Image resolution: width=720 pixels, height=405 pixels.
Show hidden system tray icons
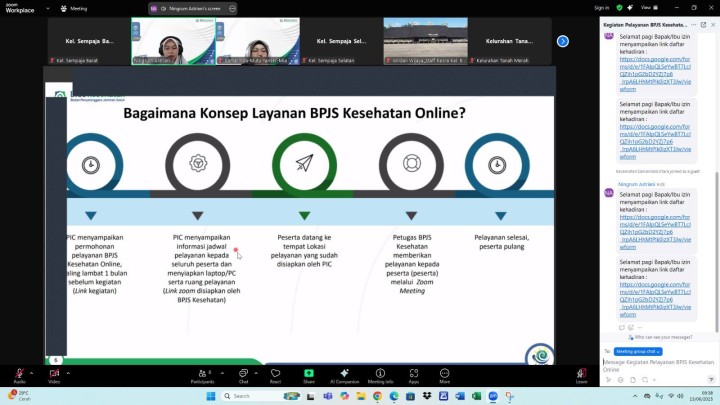[x=635, y=396]
